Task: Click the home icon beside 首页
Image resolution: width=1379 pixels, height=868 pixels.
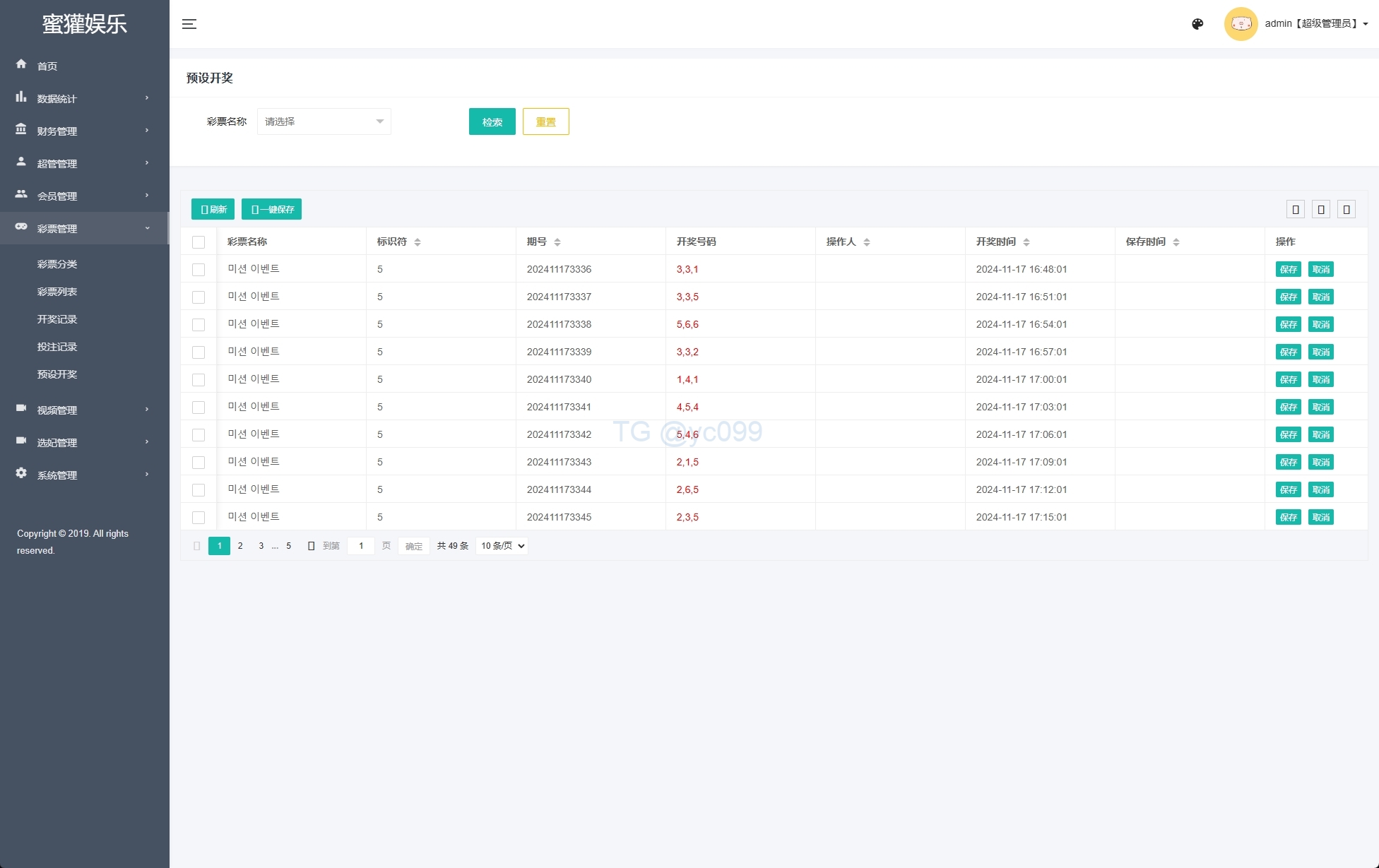Action: 21,64
